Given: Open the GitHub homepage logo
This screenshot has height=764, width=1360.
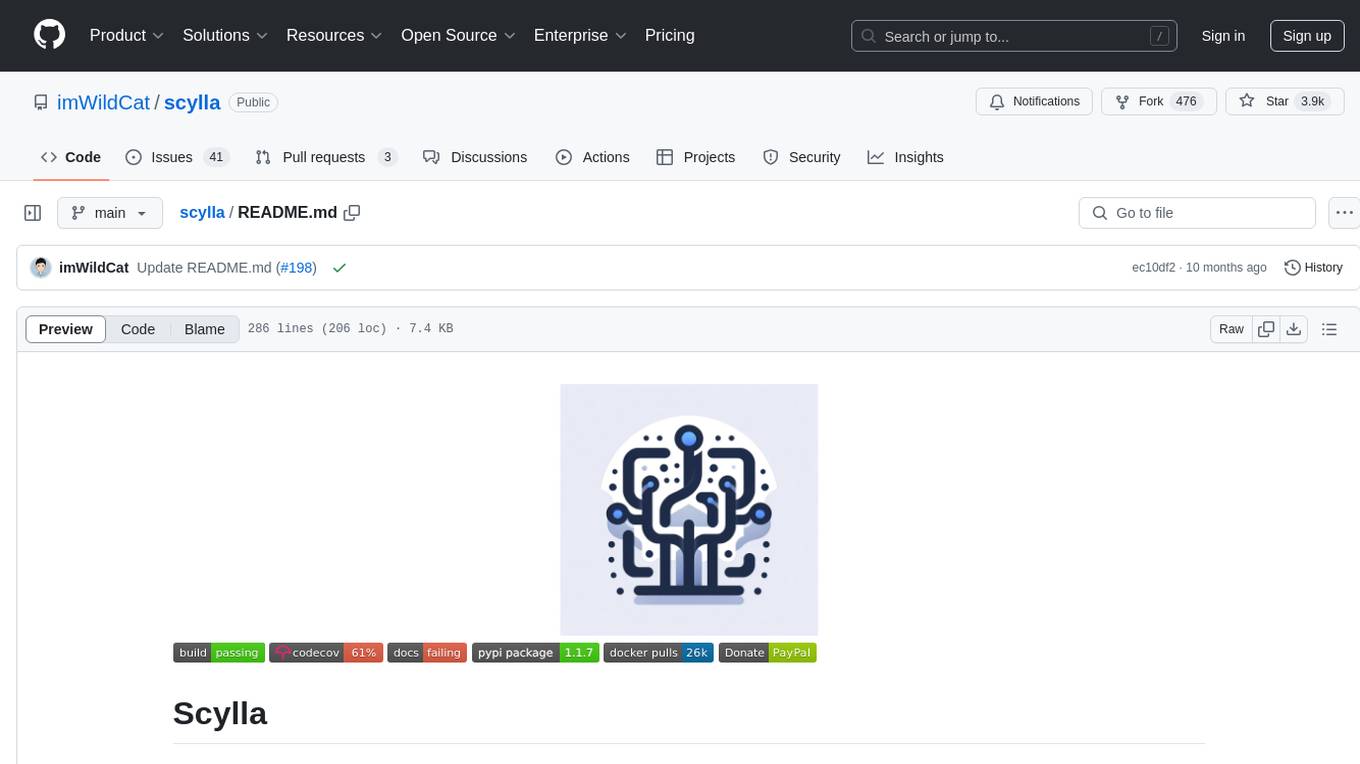Looking at the screenshot, I should tap(49, 35).
